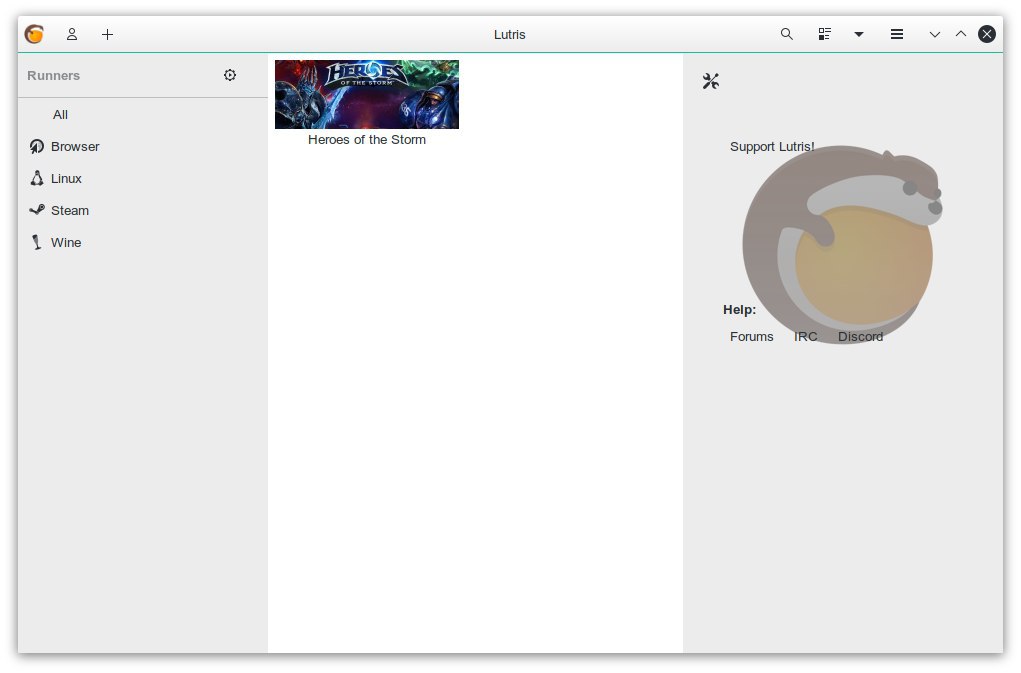Open system preferences tools icon
This screenshot has width=1021, height=673.
click(x=710, y=81)
